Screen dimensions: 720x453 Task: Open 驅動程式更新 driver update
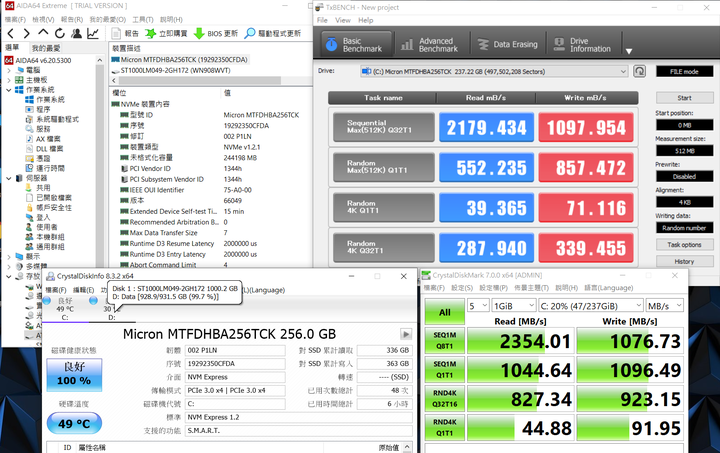(x=273, y=34)
